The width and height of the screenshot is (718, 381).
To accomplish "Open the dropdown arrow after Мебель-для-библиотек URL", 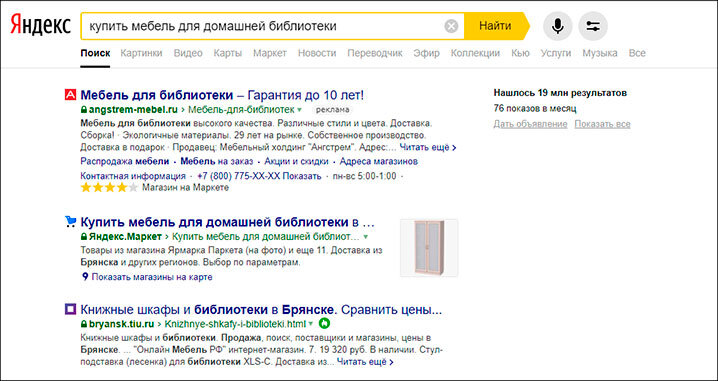I will [x=299, y=110].
